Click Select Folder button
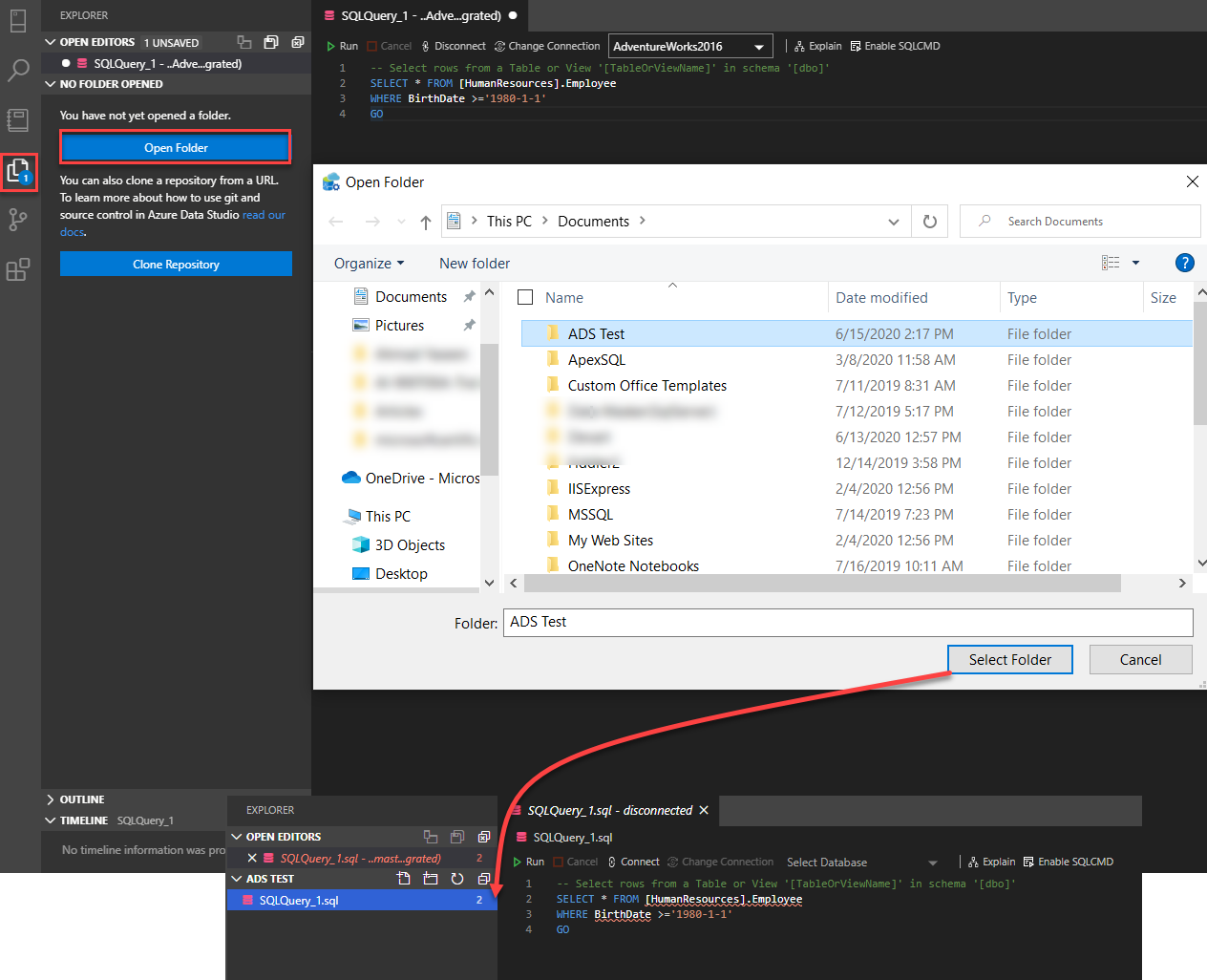Screen dimensions: 1207x980 click(1010, 659)
